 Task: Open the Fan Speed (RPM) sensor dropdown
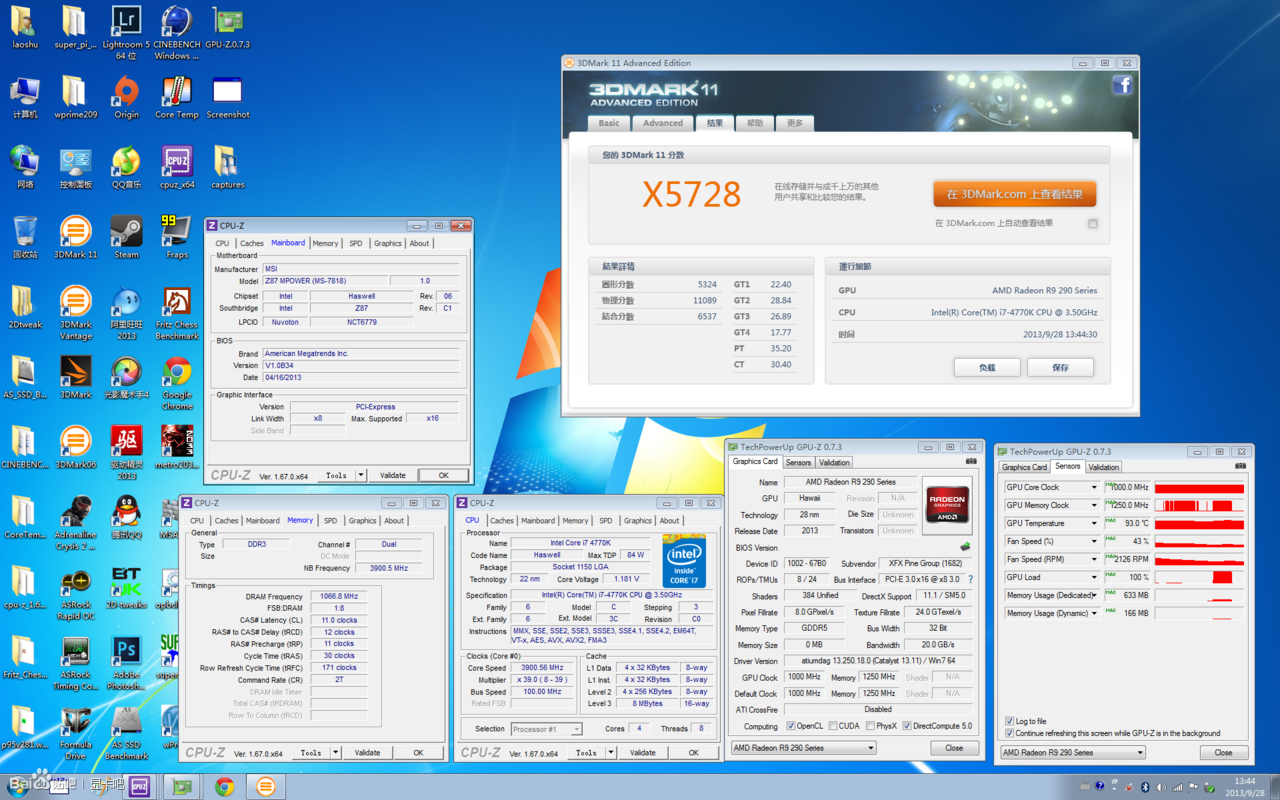[1093, 560]
